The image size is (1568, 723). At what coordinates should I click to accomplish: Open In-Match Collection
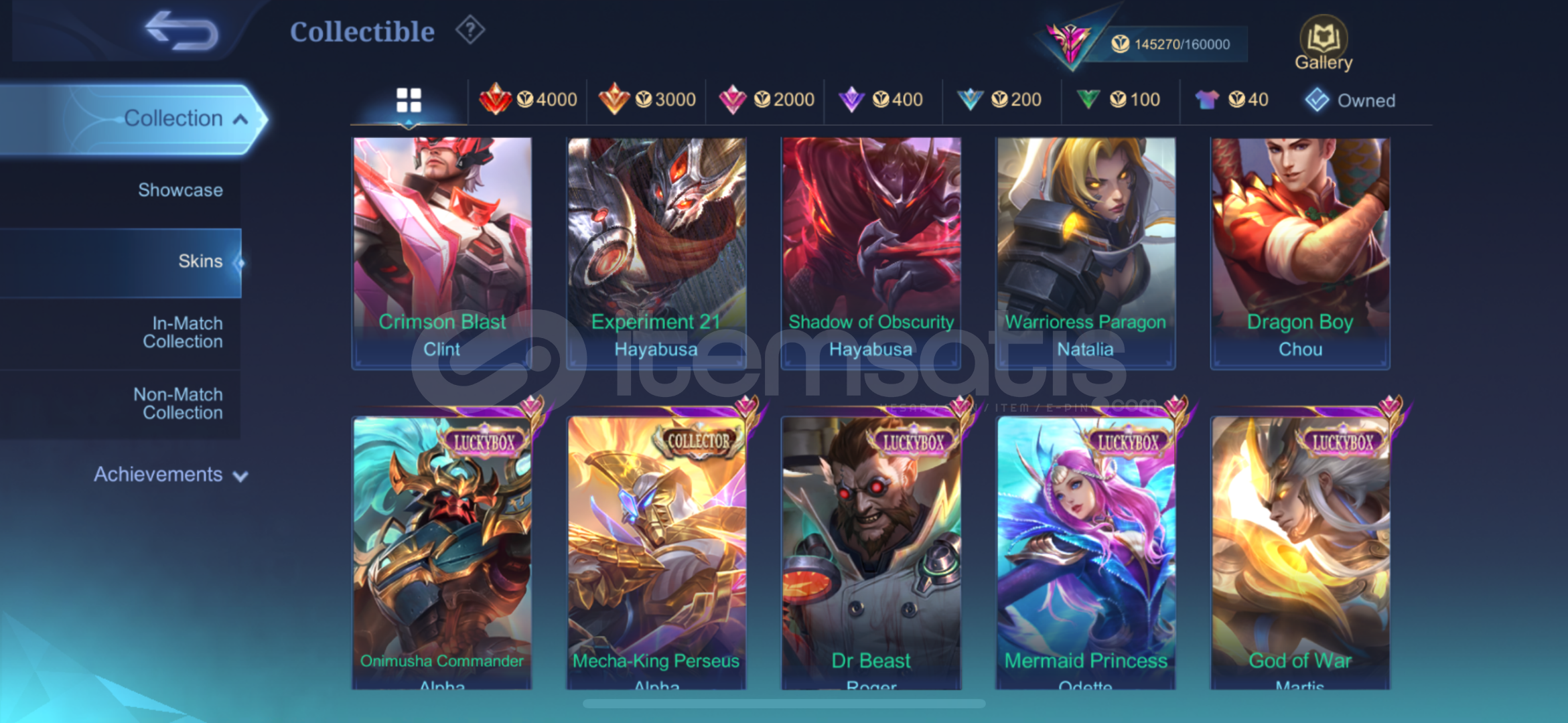[x=182, y=333]
